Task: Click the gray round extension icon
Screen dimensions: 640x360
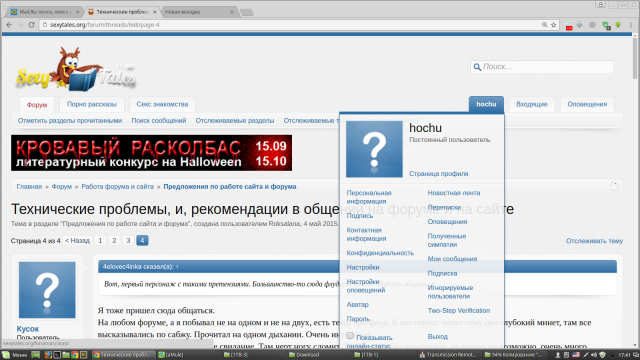Action: (x=592, y=25)
